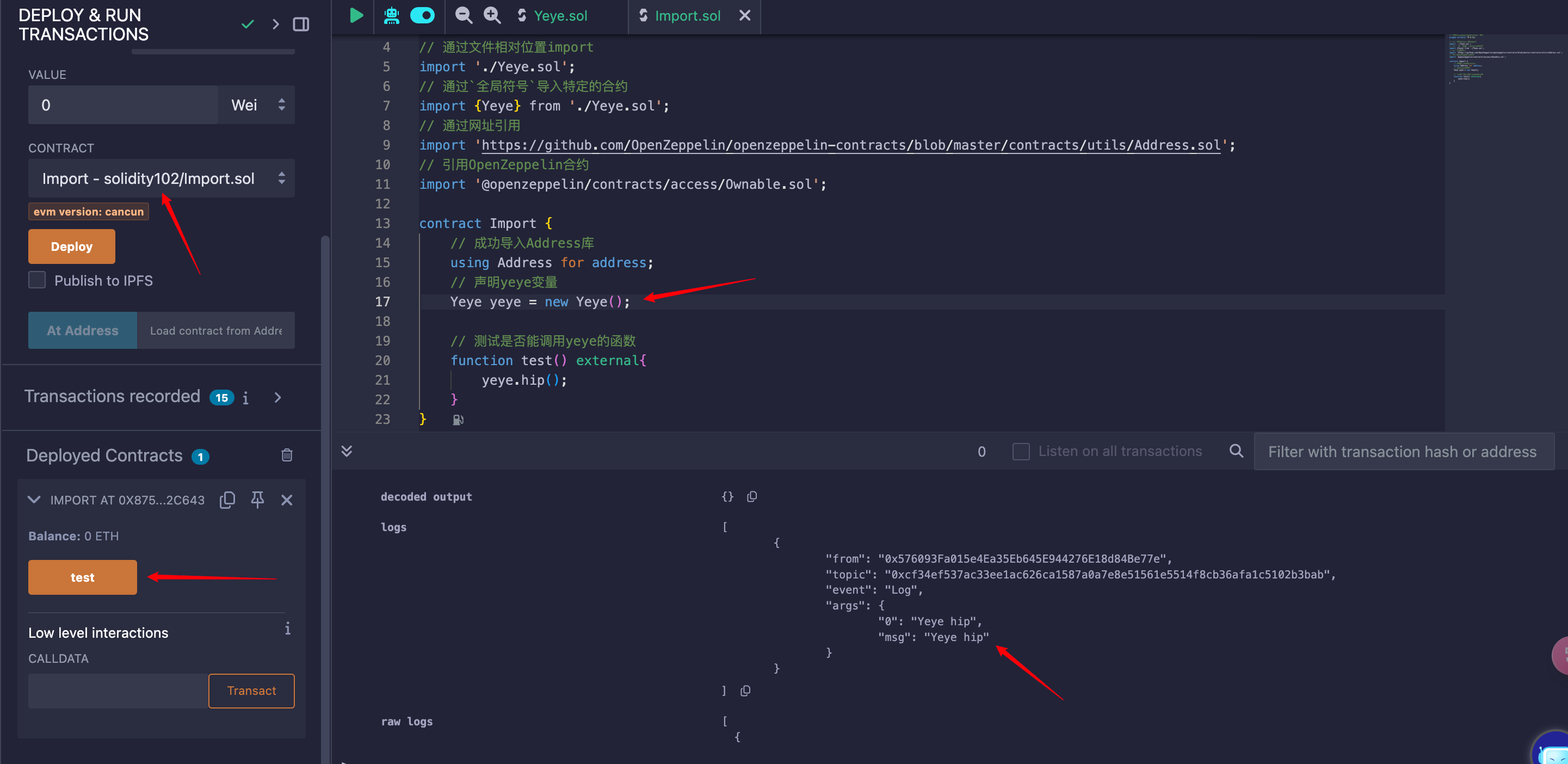Image resolution: width=1568 pixels, height=764 pixels.
Task: Expand the Transactions recorded section
Action: [277, 398]
